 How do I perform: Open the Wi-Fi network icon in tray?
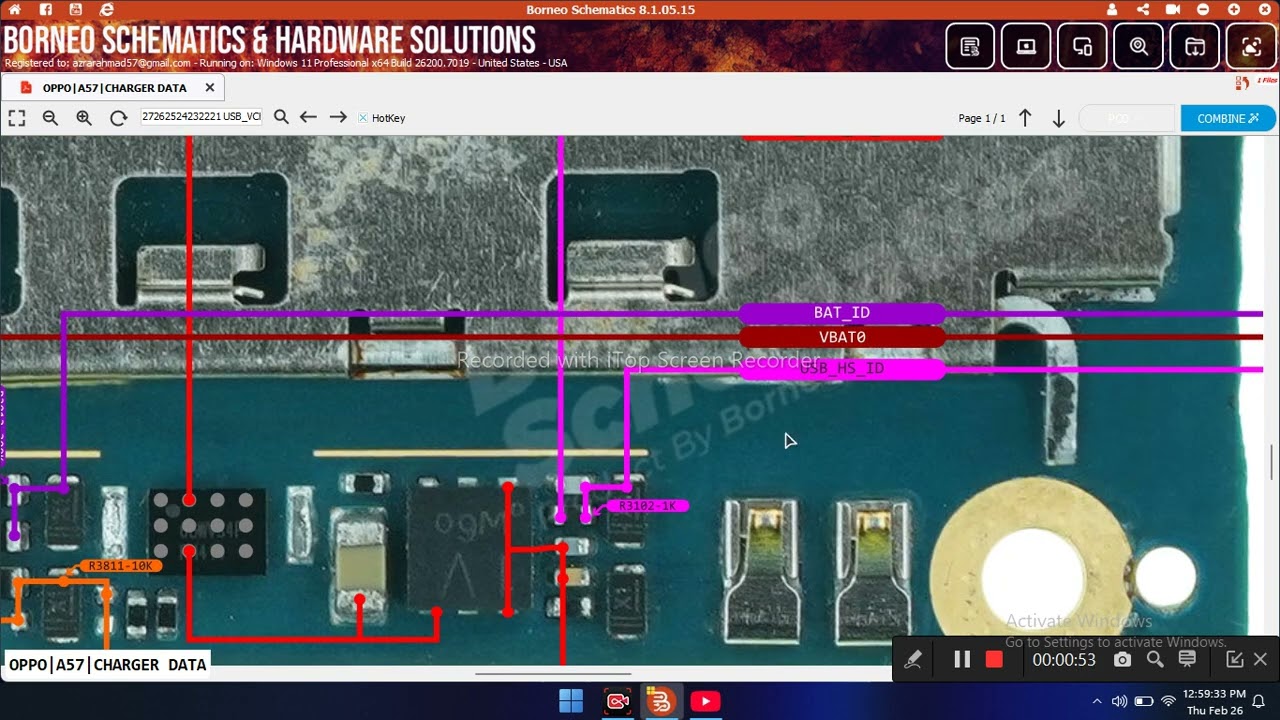point(1168,701)
